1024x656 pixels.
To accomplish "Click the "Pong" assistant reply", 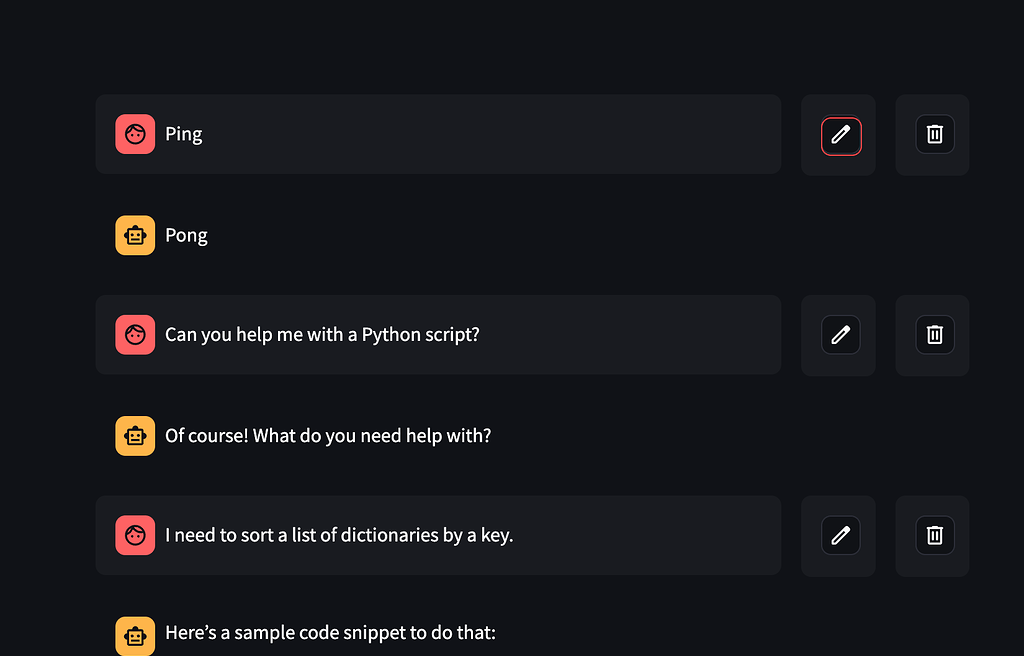I will [186, 235].
